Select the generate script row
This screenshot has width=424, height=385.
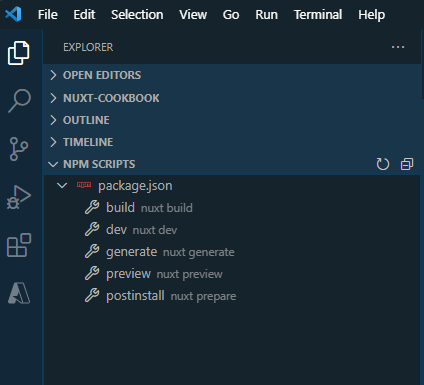tap(232, 251)
